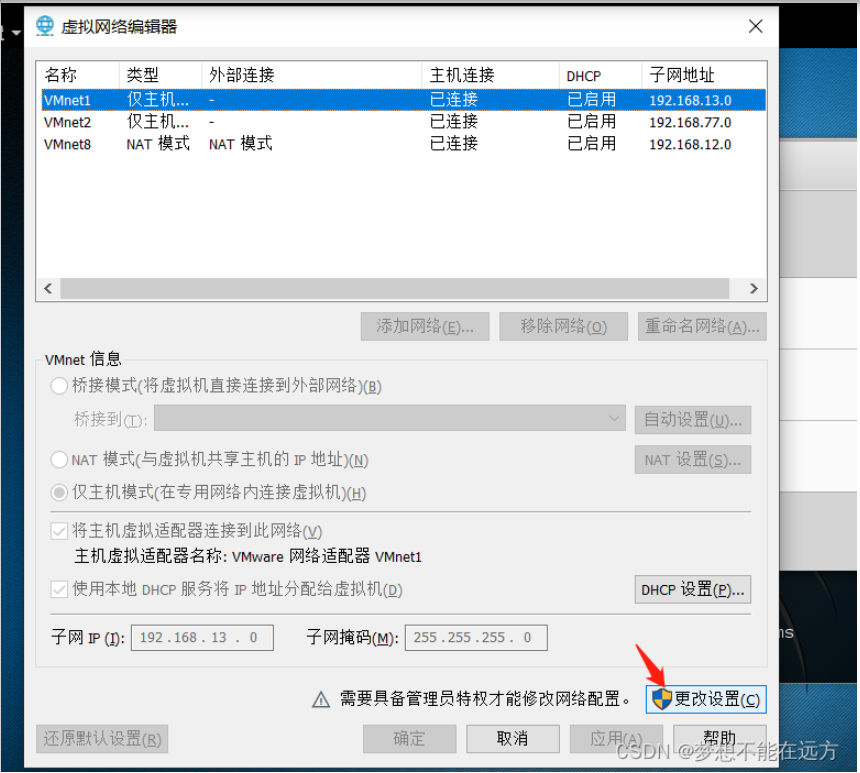Click the 外部连接 column header

pyautogui.click(x=312, y=75)
